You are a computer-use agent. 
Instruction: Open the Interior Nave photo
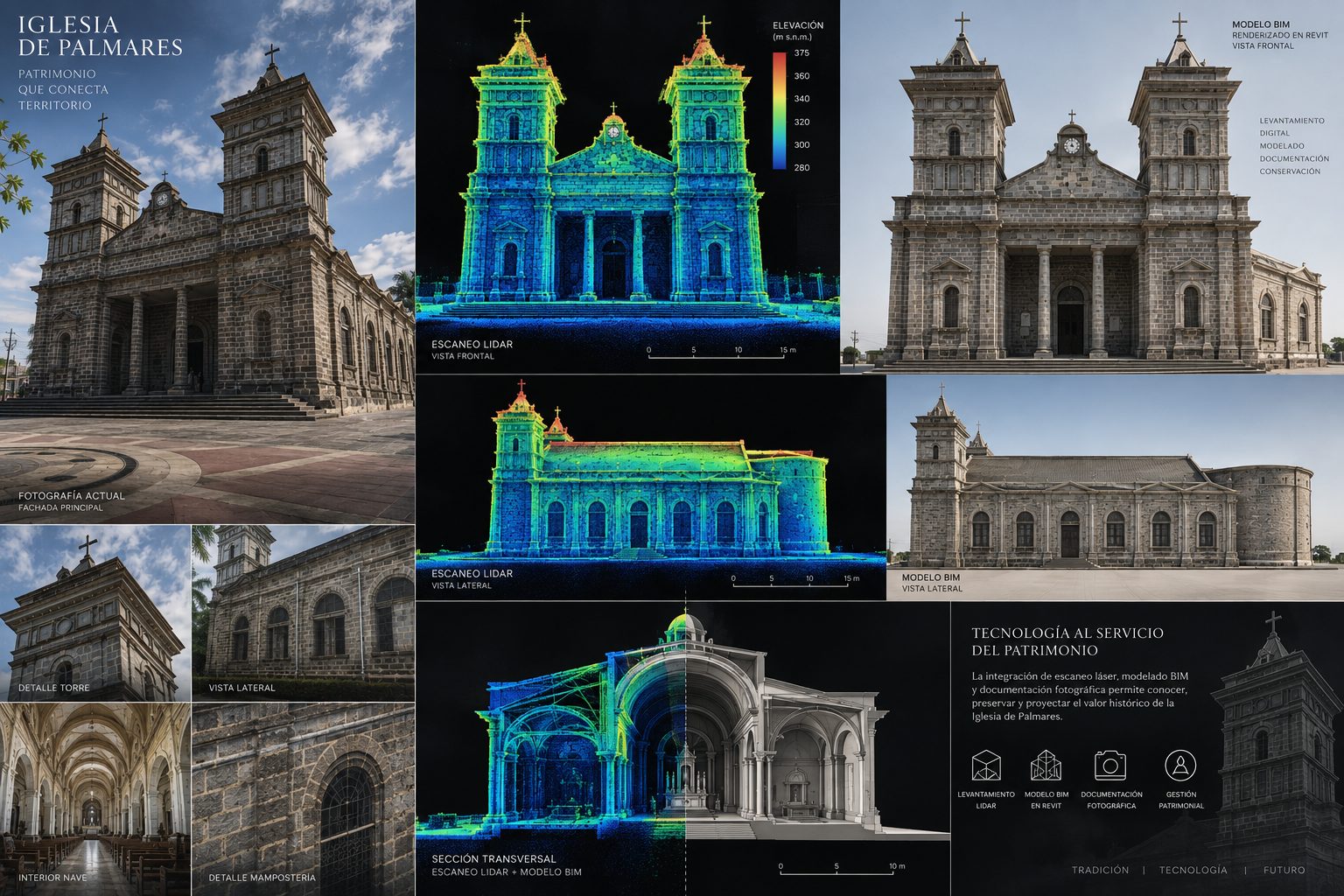pyautogui.click(x=95, y=799)
